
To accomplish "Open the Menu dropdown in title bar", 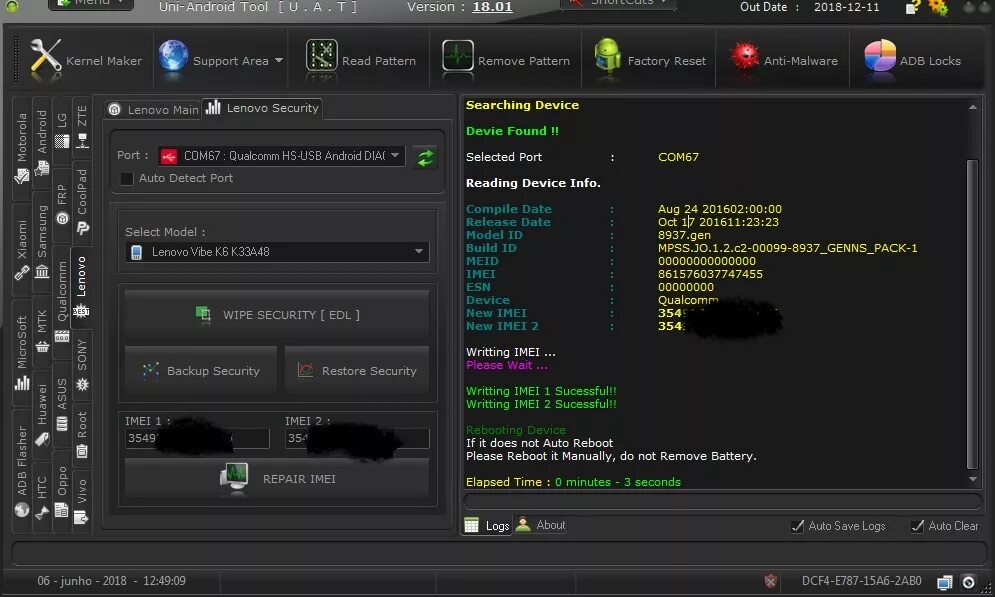I will pos(91,3).
